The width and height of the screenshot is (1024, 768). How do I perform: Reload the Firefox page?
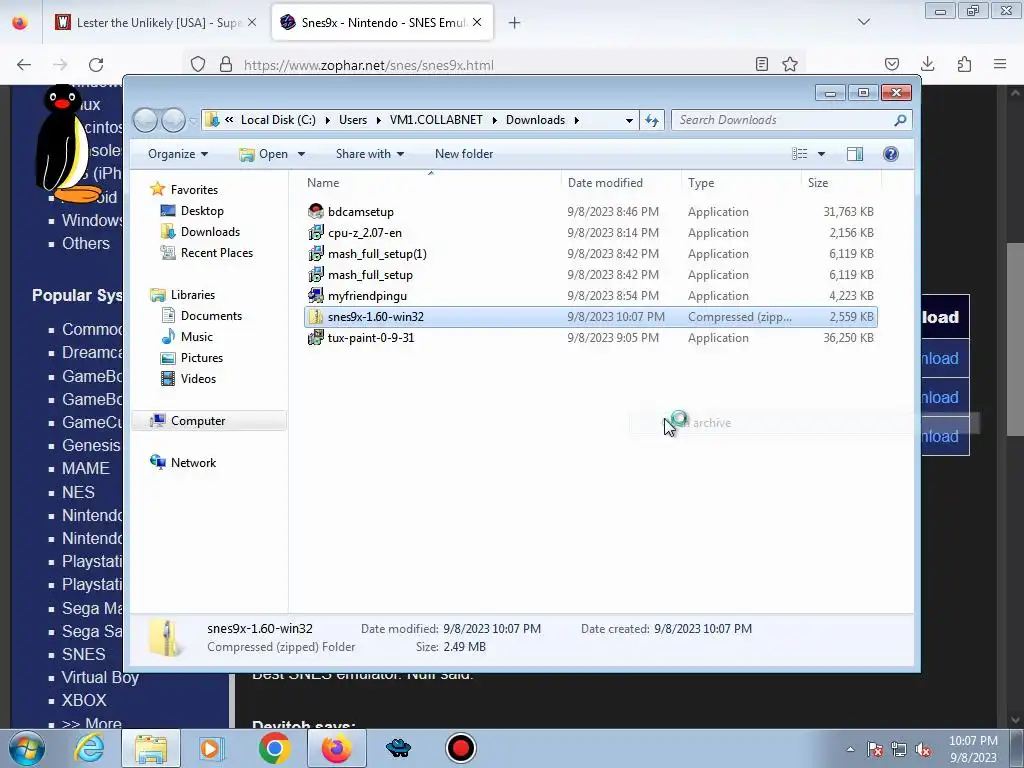point(96,65)
